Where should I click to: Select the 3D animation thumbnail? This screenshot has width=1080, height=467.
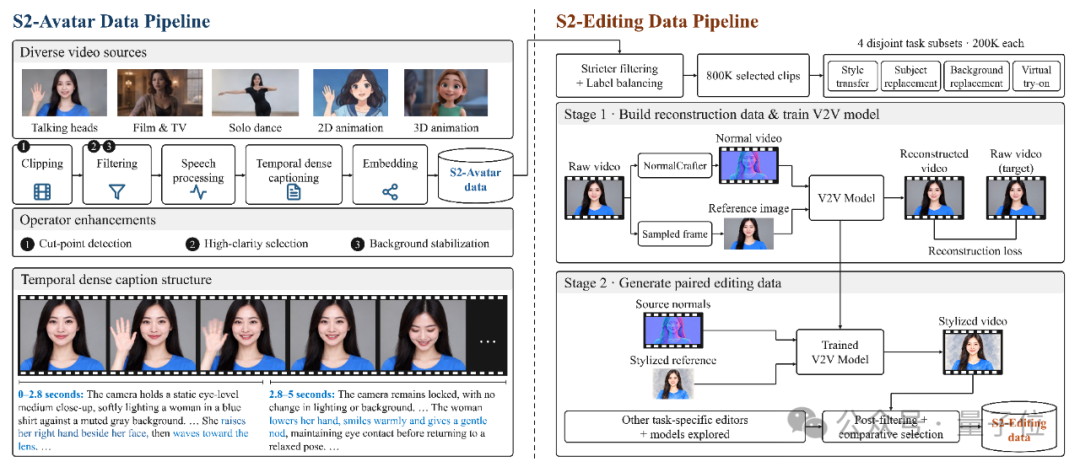click(x=446, y=92)
